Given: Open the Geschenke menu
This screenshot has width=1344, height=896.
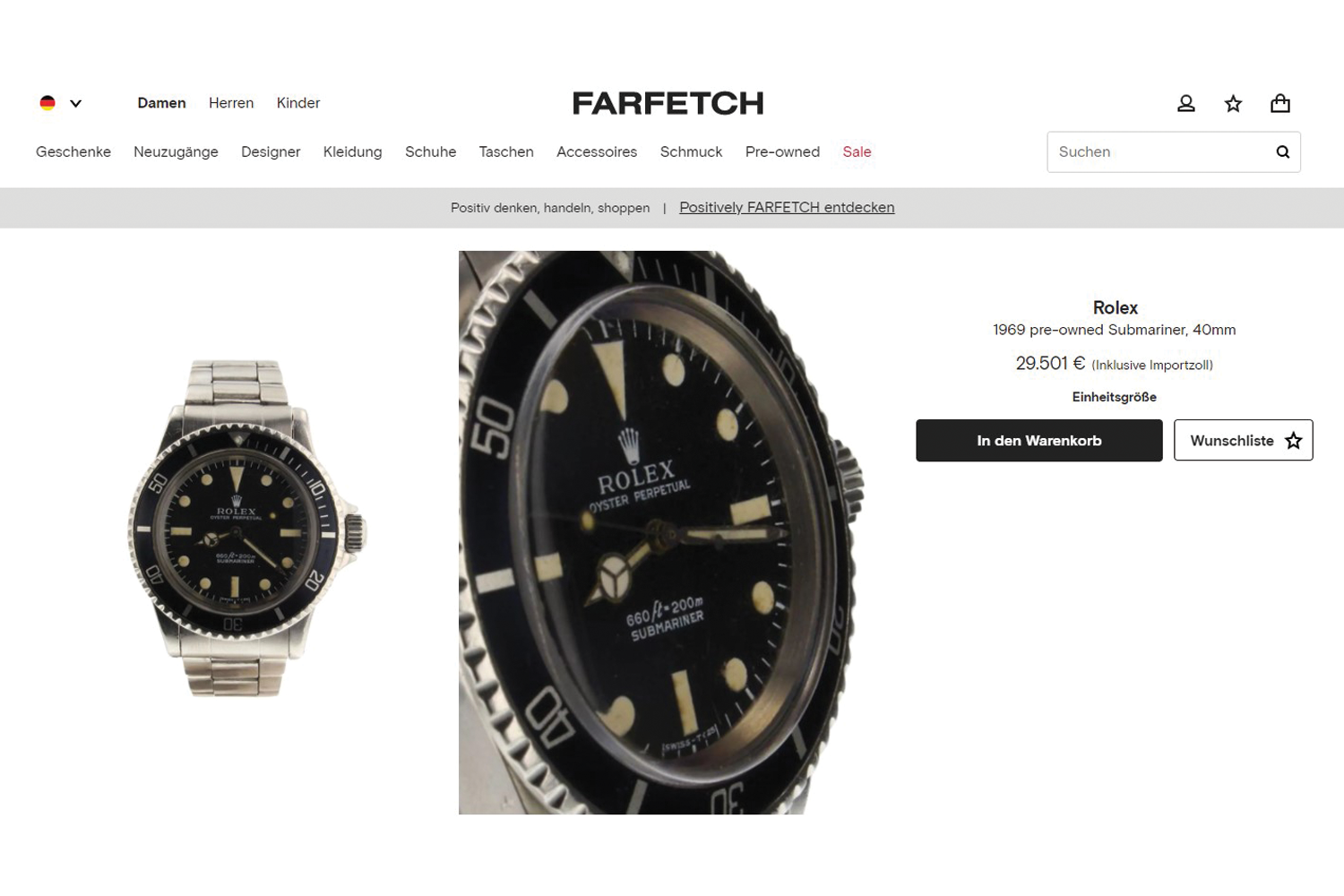Looking at the screenshot, I should click(73, 151).
